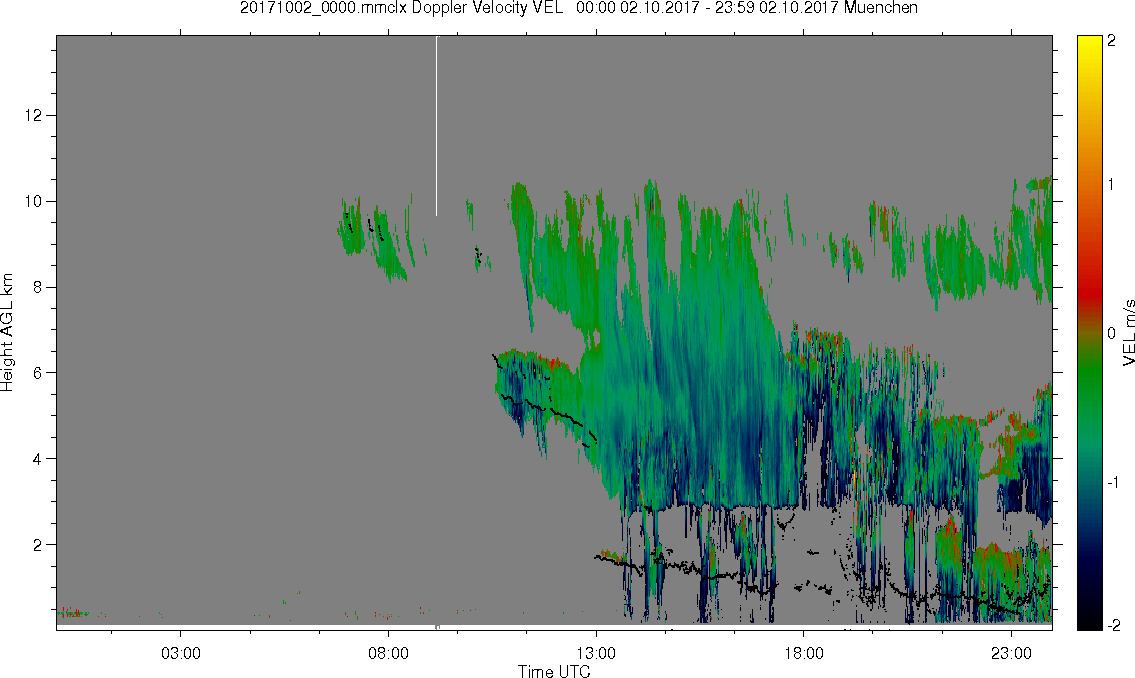
Task: Click the 'Height AGL km' y-axis label
Action: pos(7,333)
